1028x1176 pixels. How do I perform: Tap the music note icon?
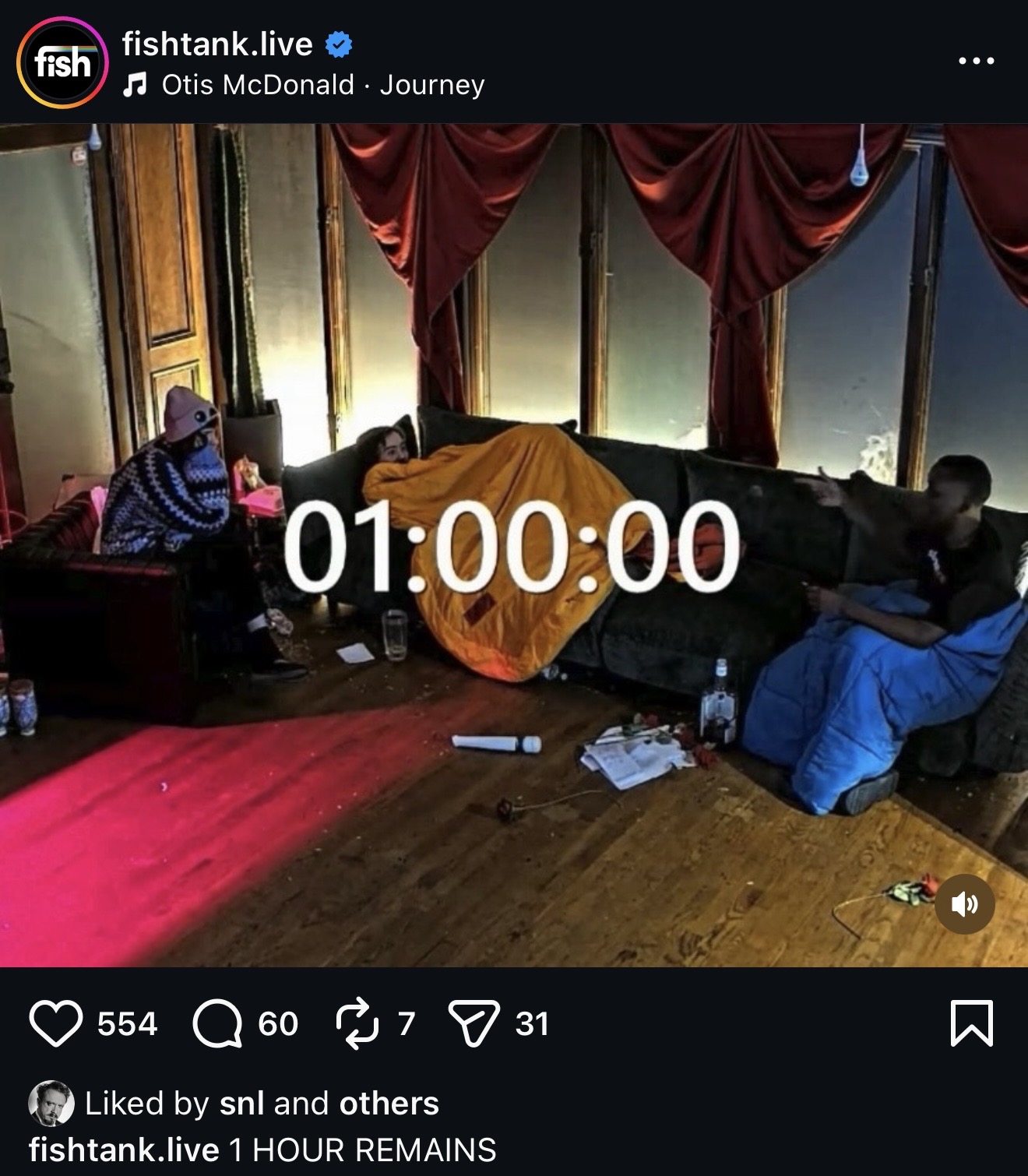[x=136, y=84]
